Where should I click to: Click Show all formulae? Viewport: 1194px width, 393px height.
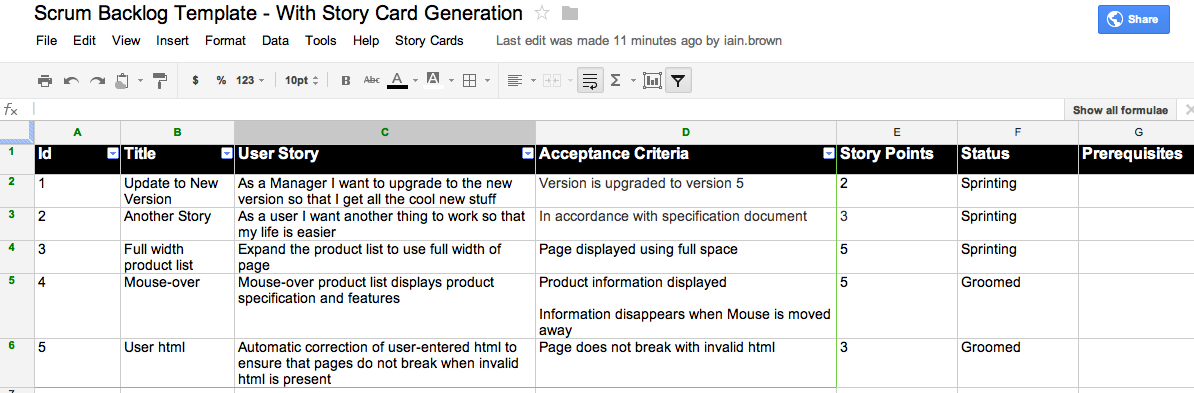[x=1120, y=110]
